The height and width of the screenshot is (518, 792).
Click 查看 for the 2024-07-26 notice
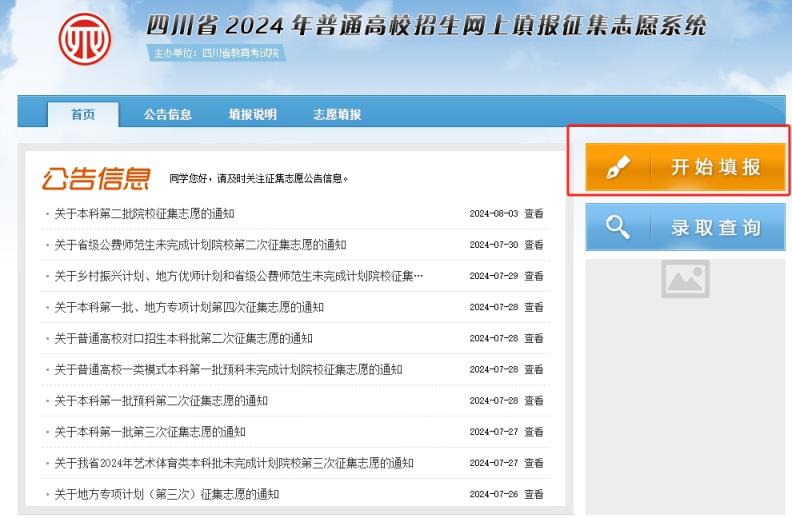click(x=534, y=494)
